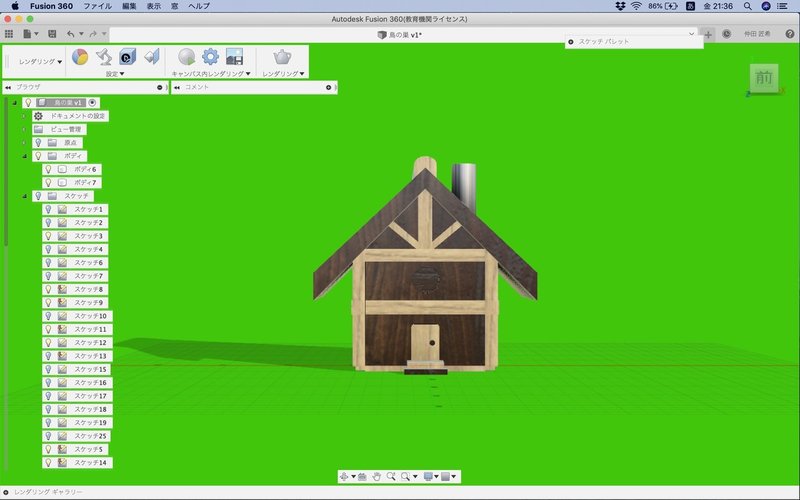Expand the スケッチ パレット panel

(x=570, y=42)
